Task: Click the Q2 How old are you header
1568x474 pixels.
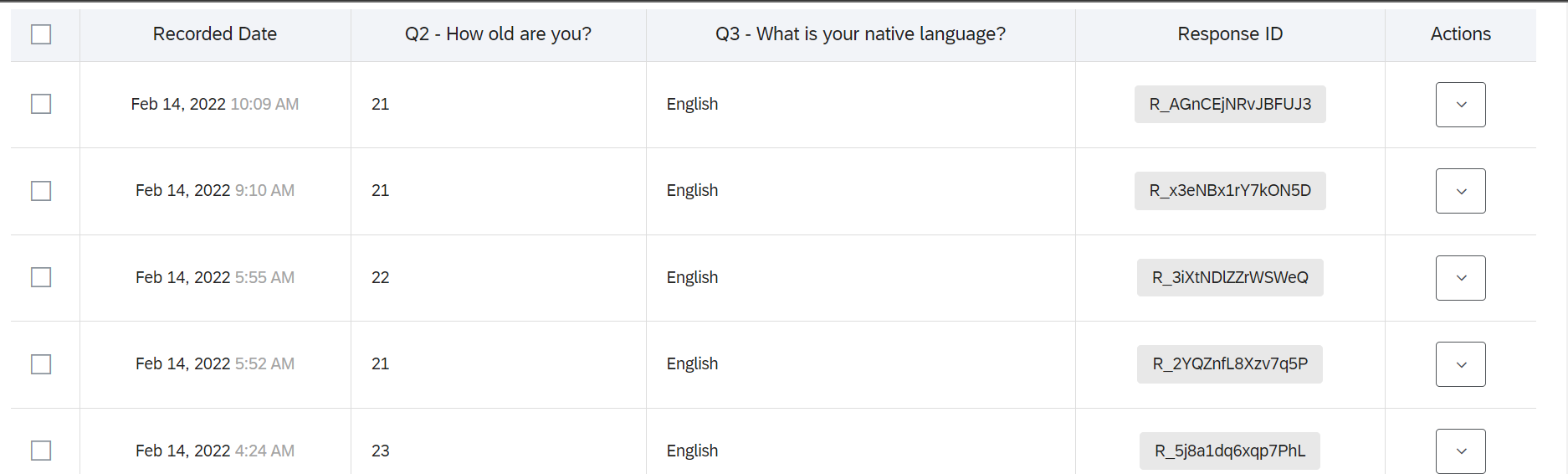Action: click(x=498, y=34)
